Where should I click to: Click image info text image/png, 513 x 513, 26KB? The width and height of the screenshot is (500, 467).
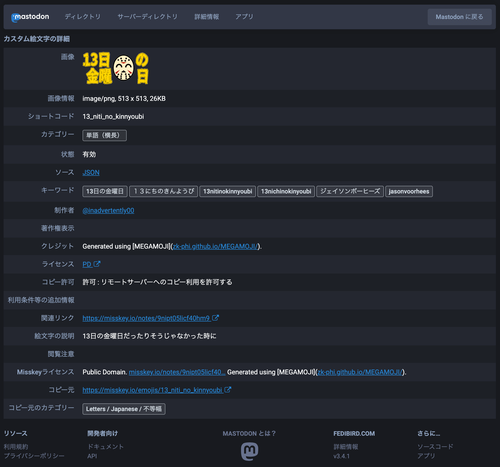tap(124, 99)
